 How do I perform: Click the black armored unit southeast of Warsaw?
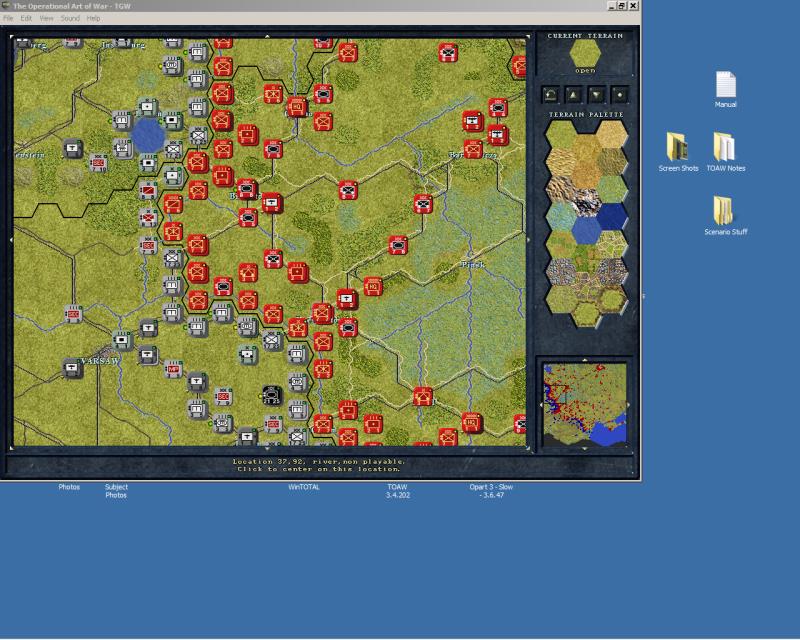(x=272, y=395)
